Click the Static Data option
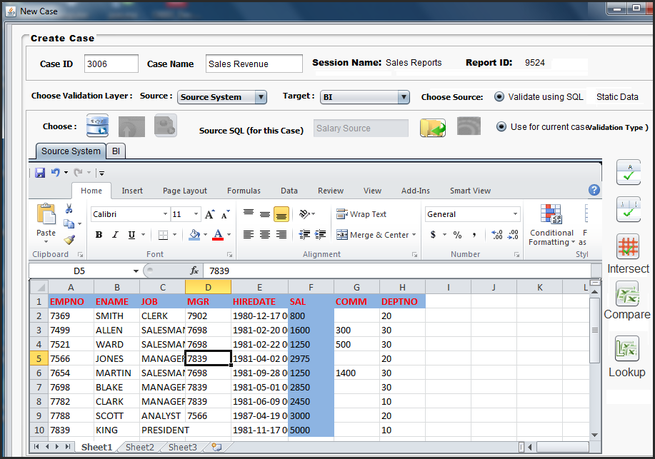Image resolution: width=655 pixels, height=459 pixels. (x=617, y=97)
